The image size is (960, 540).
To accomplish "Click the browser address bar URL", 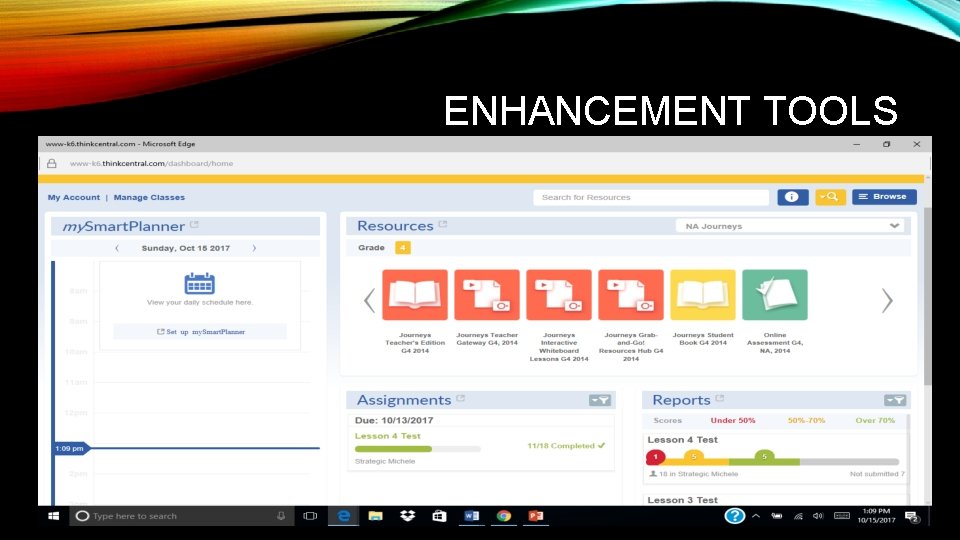I will coord(151,163).
